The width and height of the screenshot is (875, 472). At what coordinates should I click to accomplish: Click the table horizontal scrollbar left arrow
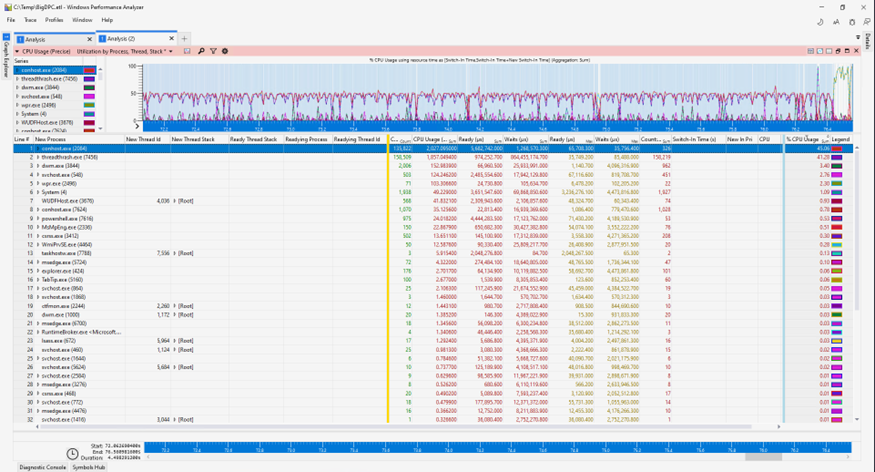[37, 427]
